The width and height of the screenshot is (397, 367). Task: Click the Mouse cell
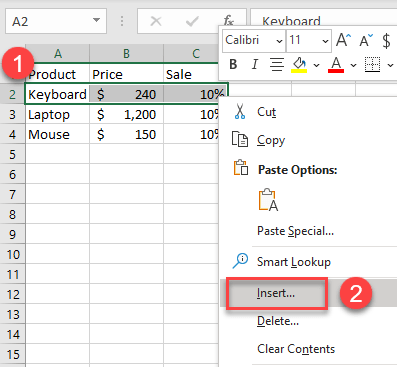pos(58,134)
